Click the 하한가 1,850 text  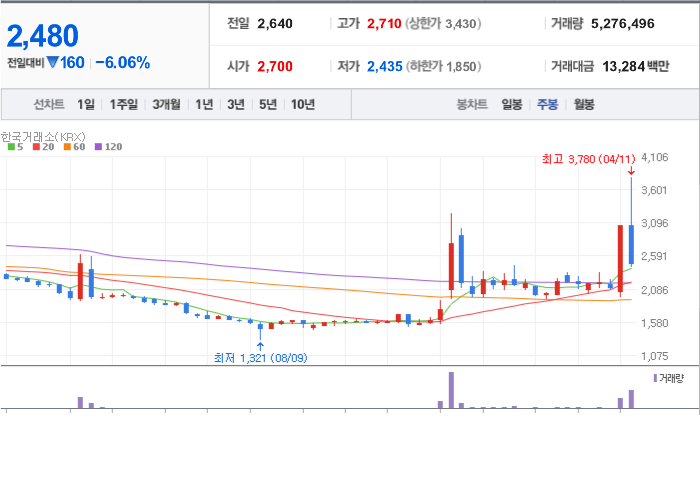[443, 66]
